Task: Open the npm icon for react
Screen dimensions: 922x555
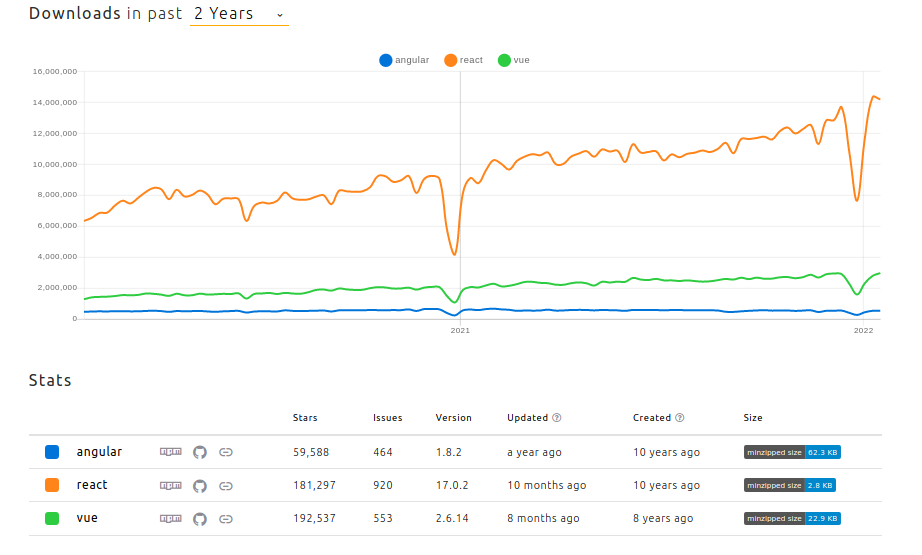Action: click(171, 485)
